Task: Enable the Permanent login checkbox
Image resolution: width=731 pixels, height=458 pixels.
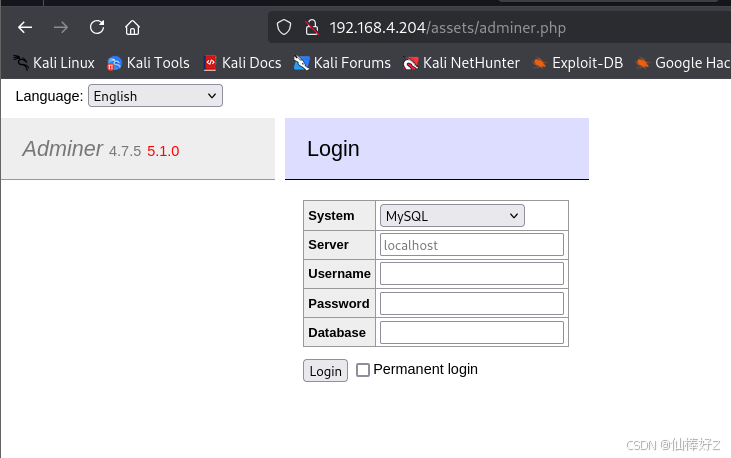Action: point(363,370)
